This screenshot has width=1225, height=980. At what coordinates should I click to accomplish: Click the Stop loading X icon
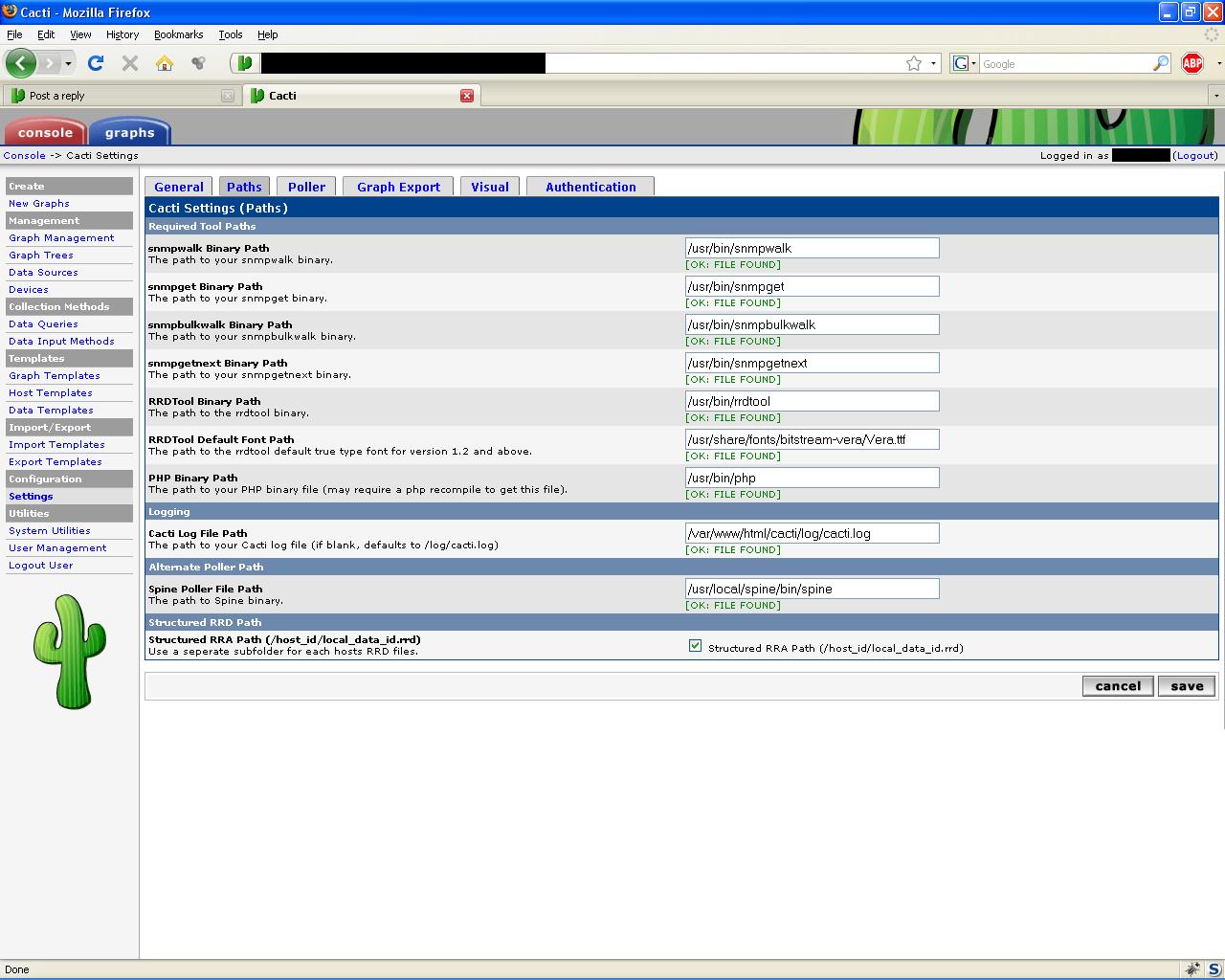tap(130, 63)
